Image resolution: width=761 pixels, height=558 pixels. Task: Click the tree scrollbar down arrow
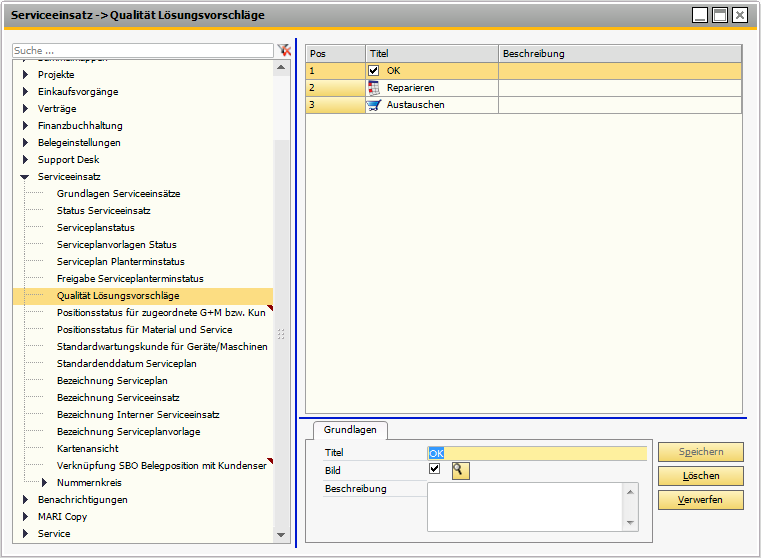pos(281,536)
